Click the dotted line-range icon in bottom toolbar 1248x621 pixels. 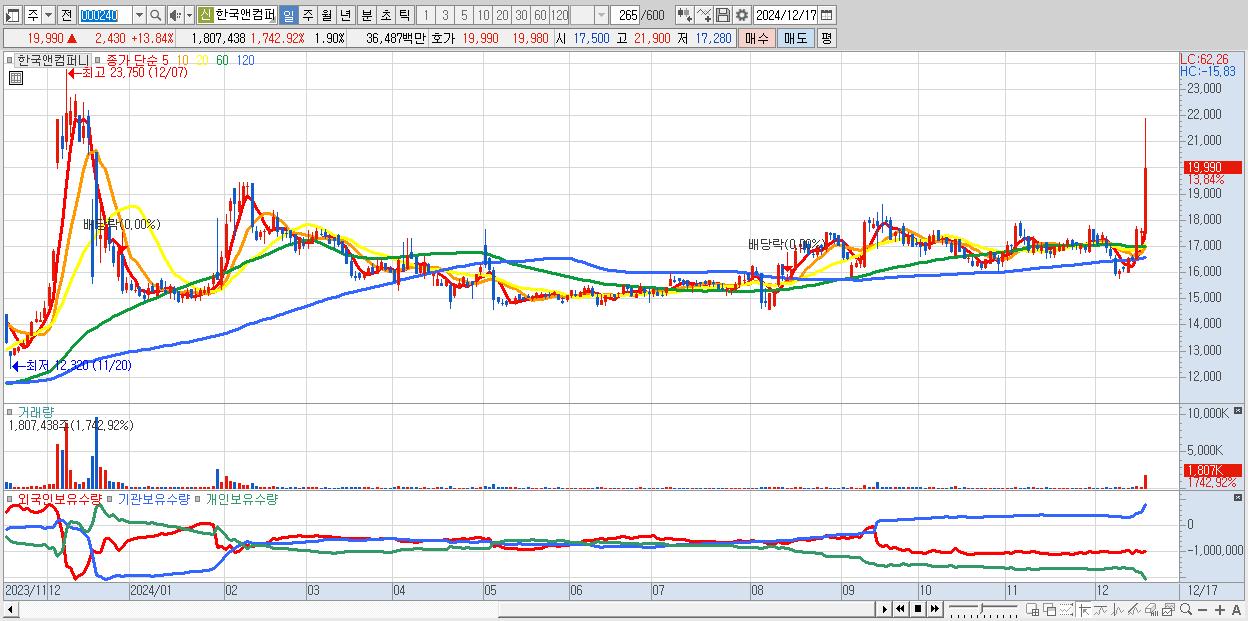[1067, 609]
